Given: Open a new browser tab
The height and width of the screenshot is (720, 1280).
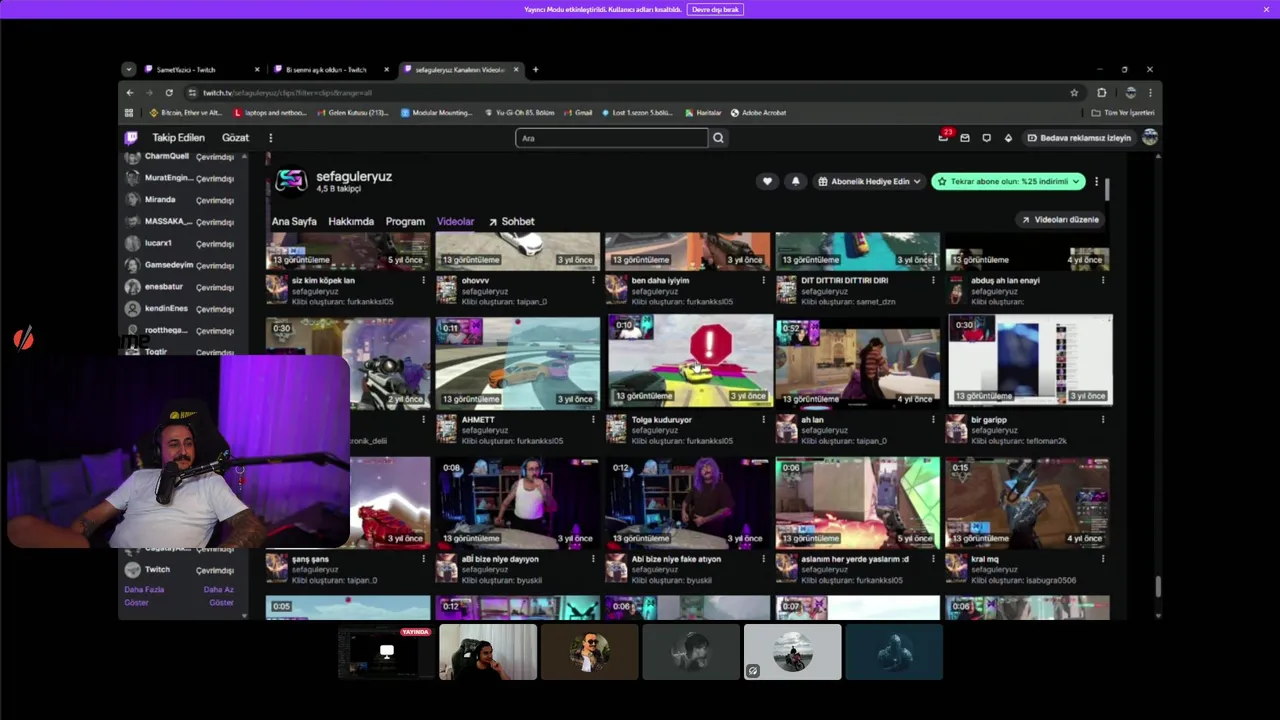Looking at the screenshot, I should point(535,70).
